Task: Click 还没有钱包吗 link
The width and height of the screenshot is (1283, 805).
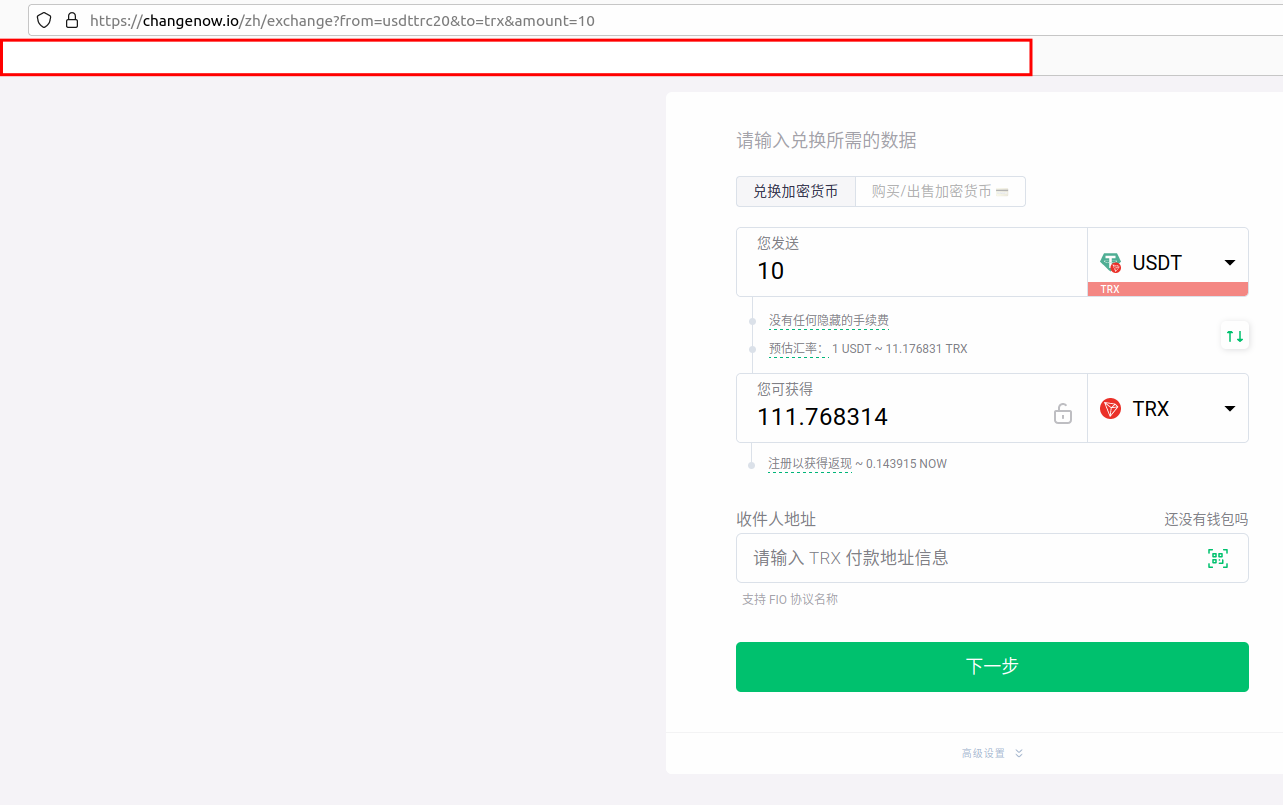Action: (1206, 520)
